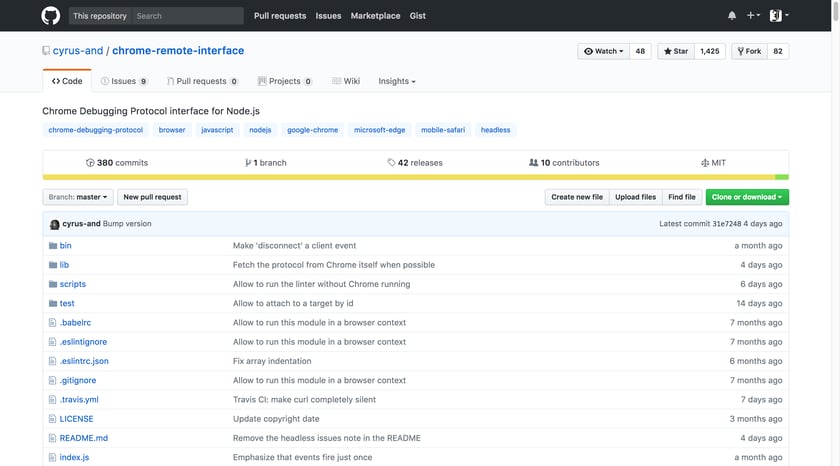Screen dimensions: 840x466
Task: Click Create new file
Action: (577, 197)
